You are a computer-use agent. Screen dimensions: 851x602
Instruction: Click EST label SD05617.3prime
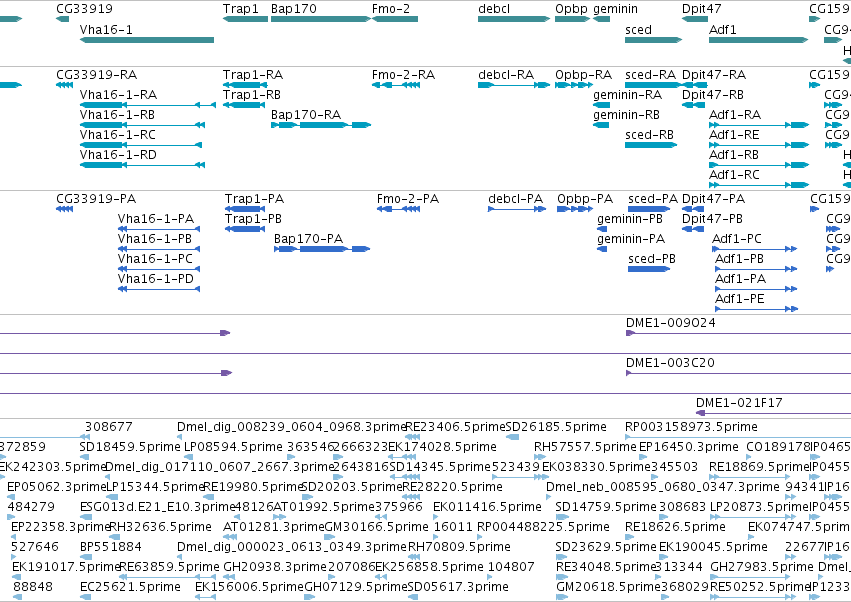[458, 587]
